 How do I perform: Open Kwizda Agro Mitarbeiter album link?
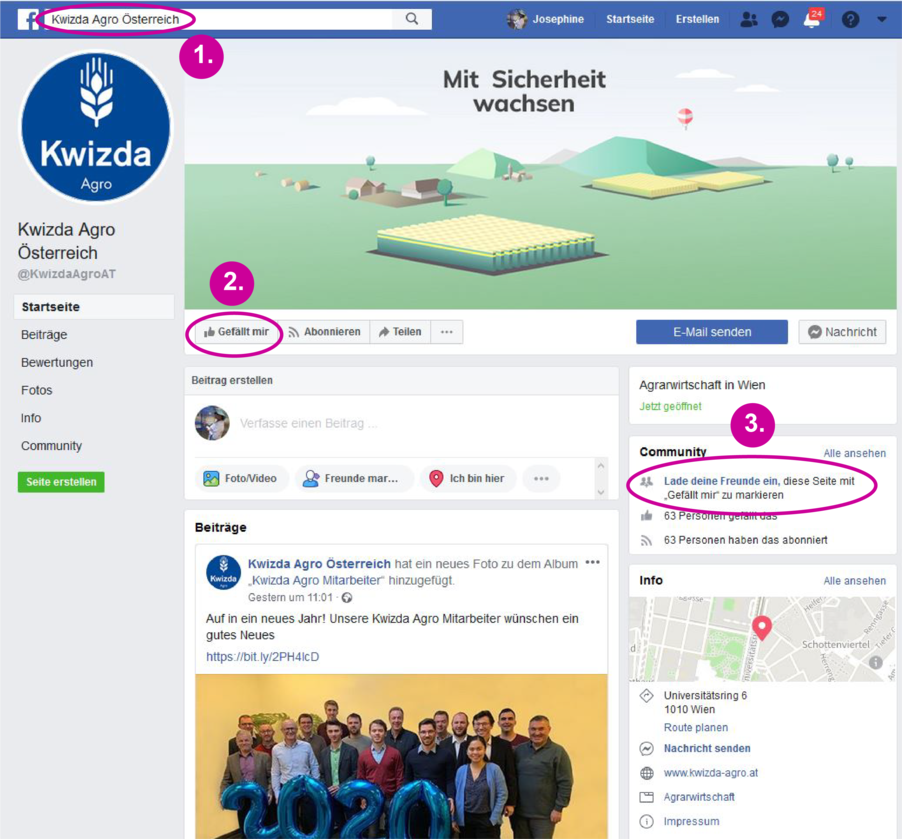[317, 580]
